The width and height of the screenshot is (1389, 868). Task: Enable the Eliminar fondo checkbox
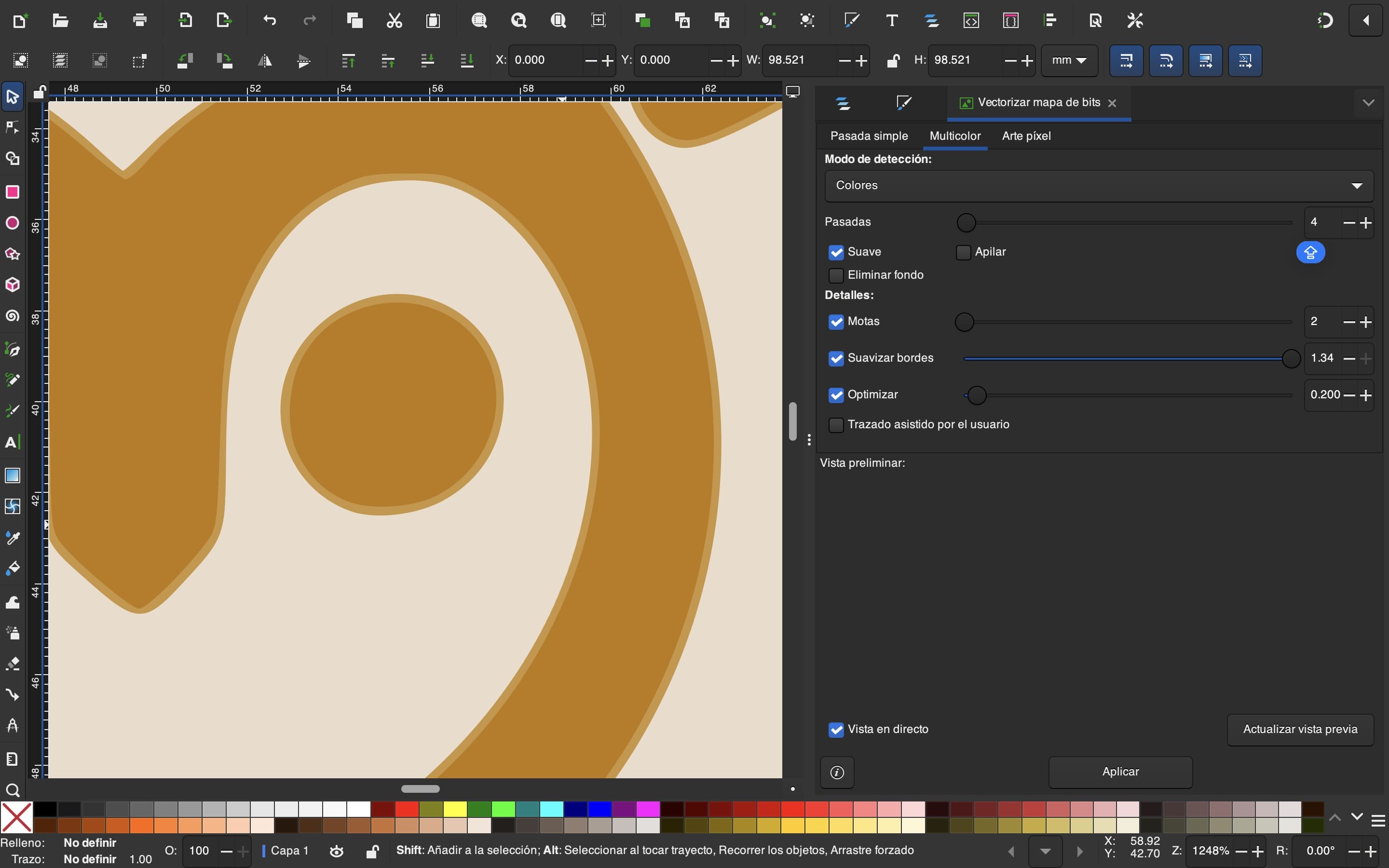pyautogui.click(x=836, y=275)
